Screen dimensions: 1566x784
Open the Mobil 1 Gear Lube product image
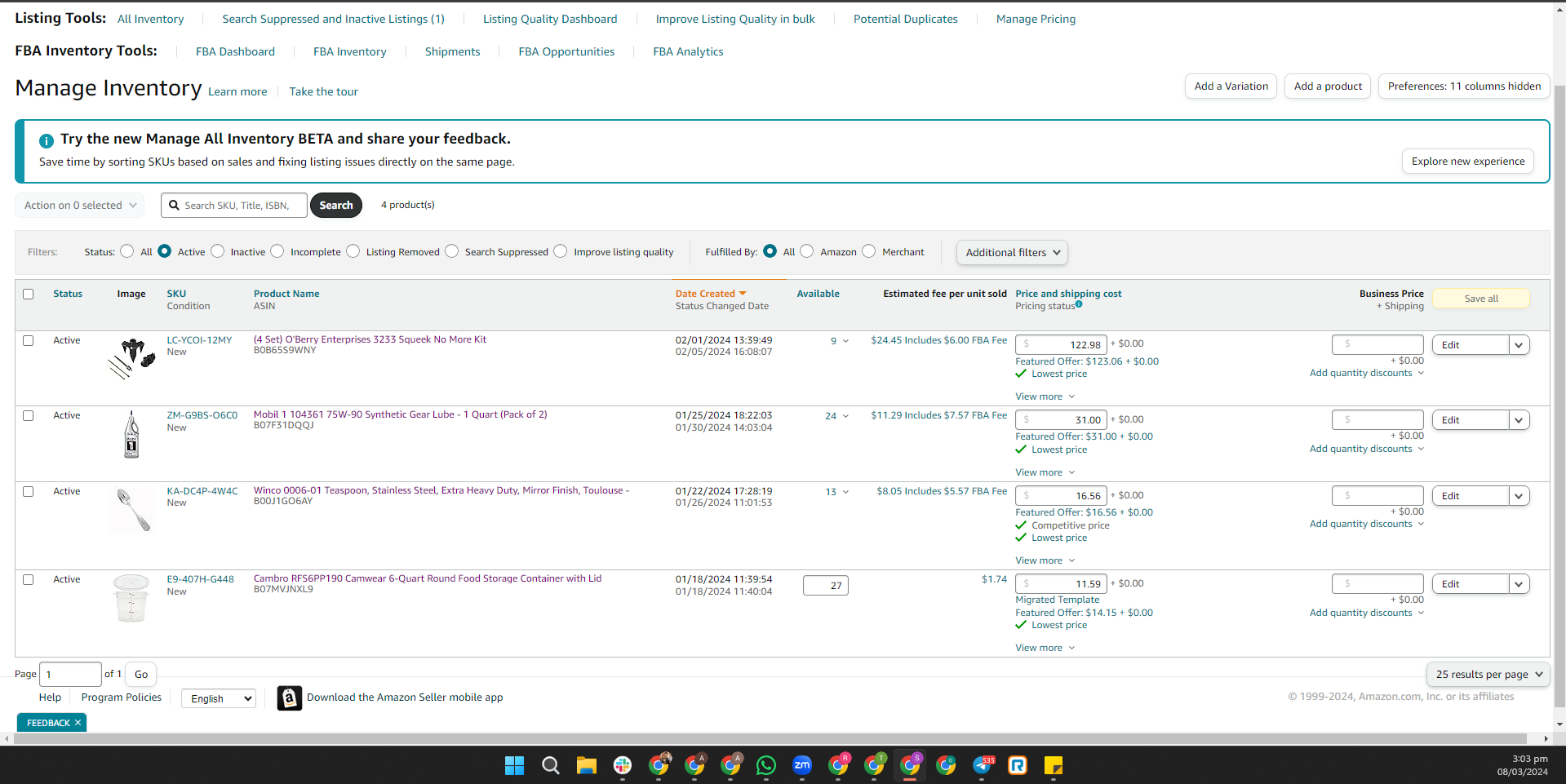point(131,434)
